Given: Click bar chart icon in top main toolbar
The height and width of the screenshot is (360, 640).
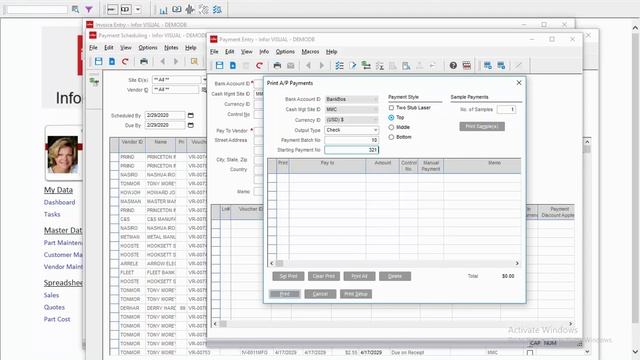Looking at the screenshot, I should (x=163, y=9).
